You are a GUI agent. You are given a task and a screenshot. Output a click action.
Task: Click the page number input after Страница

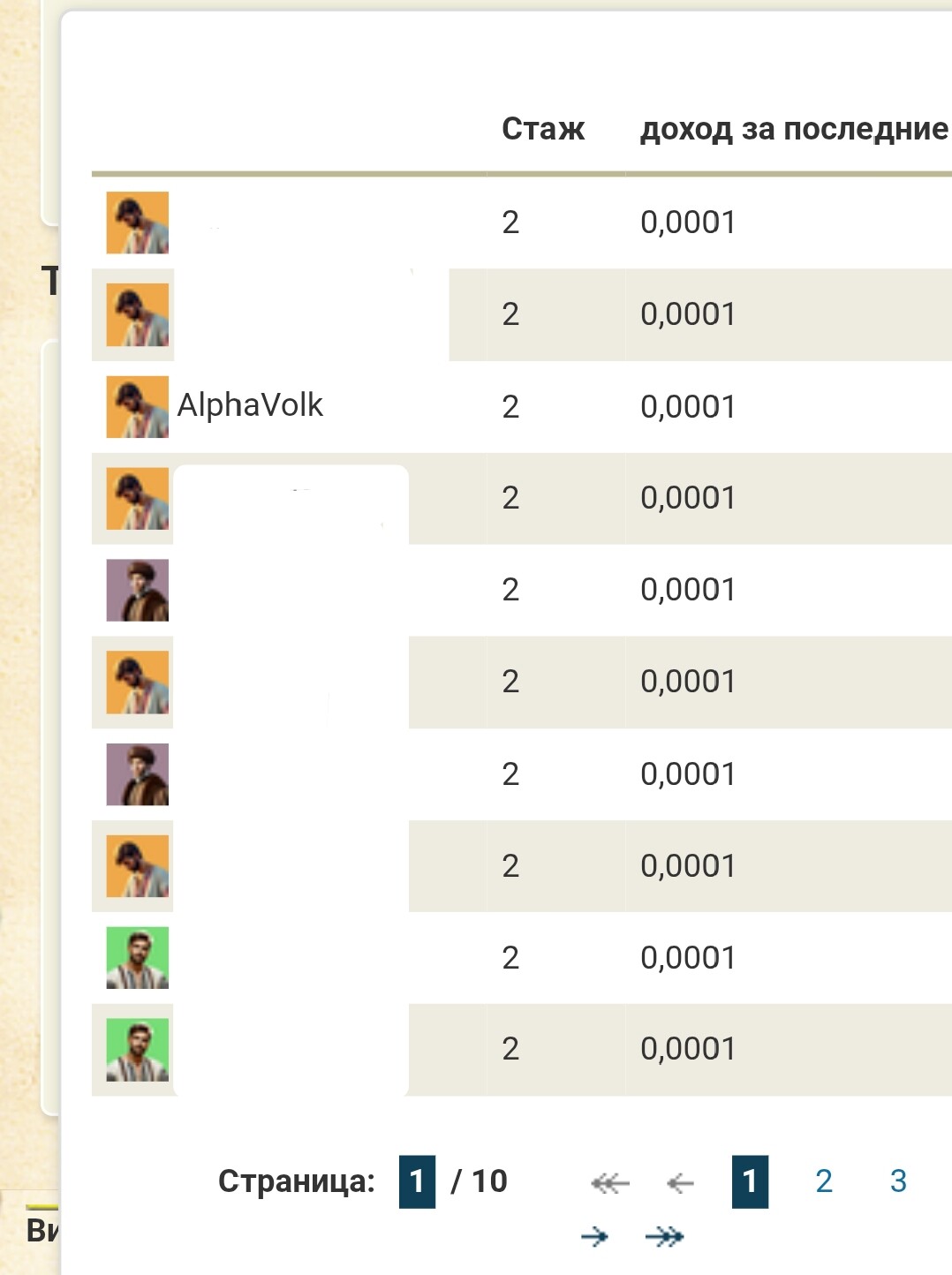pos(417,1181)
